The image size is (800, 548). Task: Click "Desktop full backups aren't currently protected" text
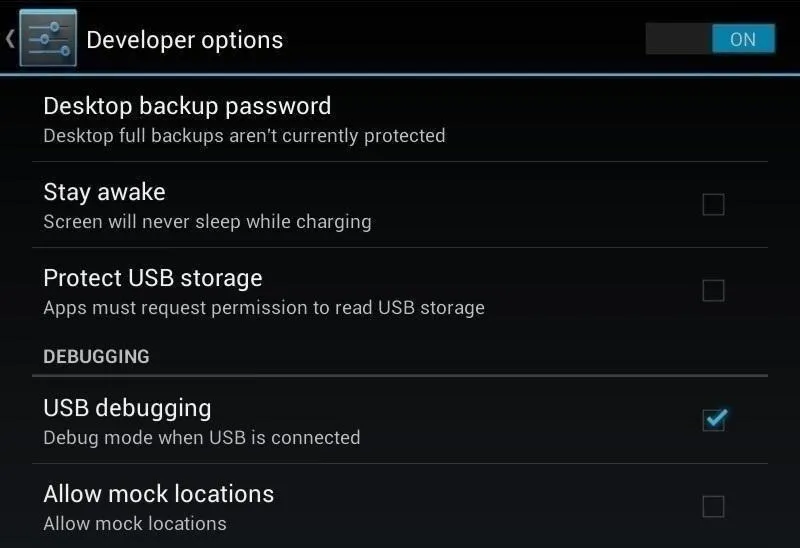pos(244,135)
